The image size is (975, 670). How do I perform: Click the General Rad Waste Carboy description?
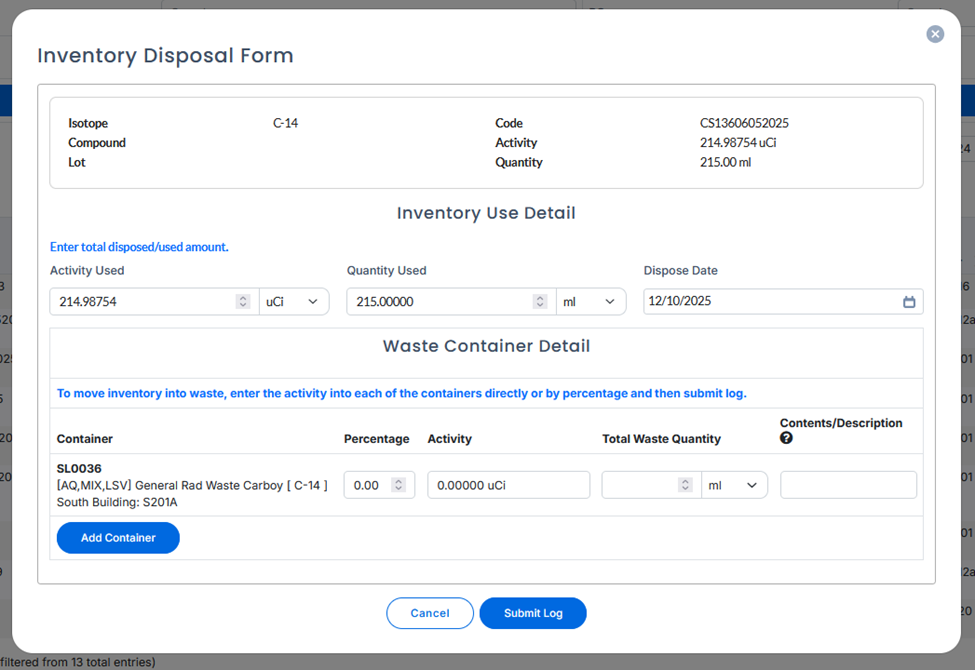[192, 485]
